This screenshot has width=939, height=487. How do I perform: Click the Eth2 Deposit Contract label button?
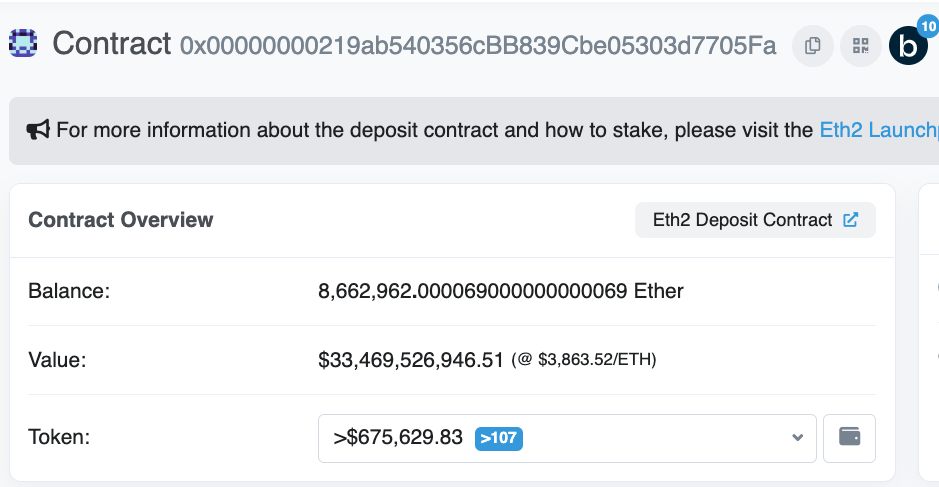[x=755, y=220]
